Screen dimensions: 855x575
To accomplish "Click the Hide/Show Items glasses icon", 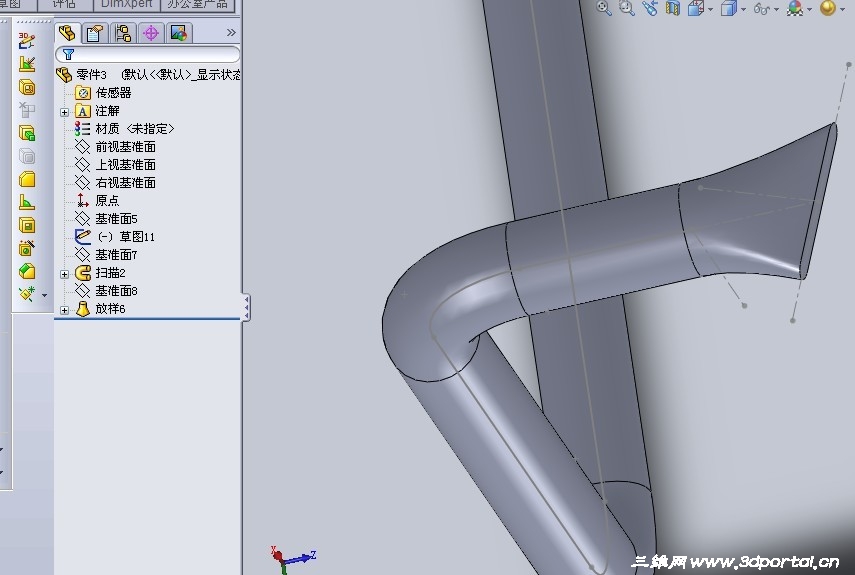I will coord(761,8).
